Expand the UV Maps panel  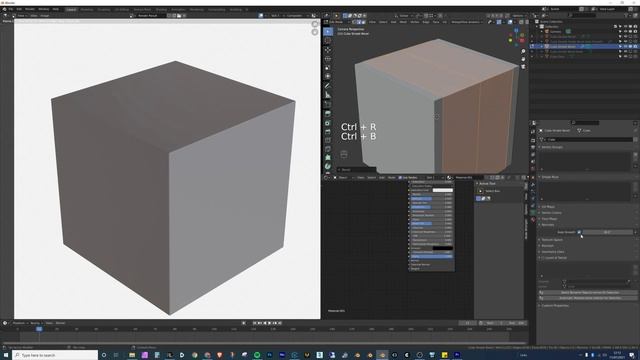click(548, 207)
